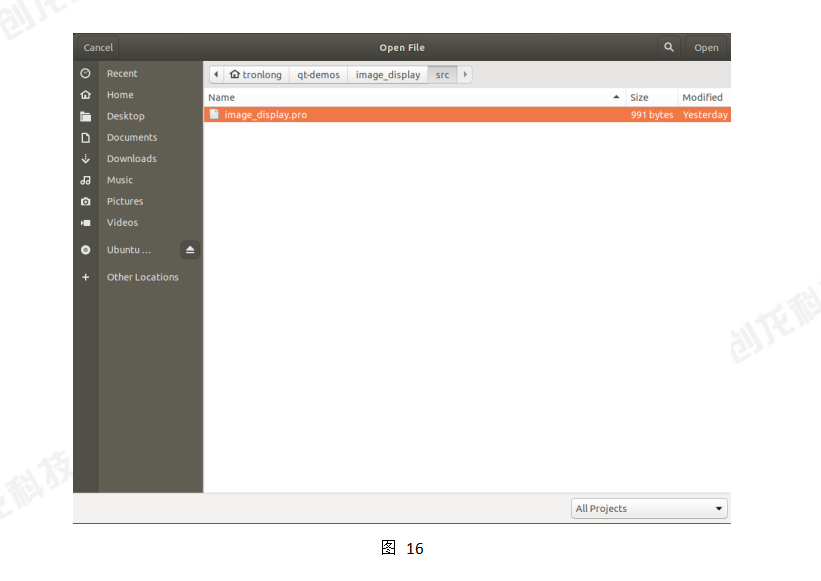This screenshot has width=821, height=581.
Task: Select the image_display.pro file name
Action: pos(265,115)
